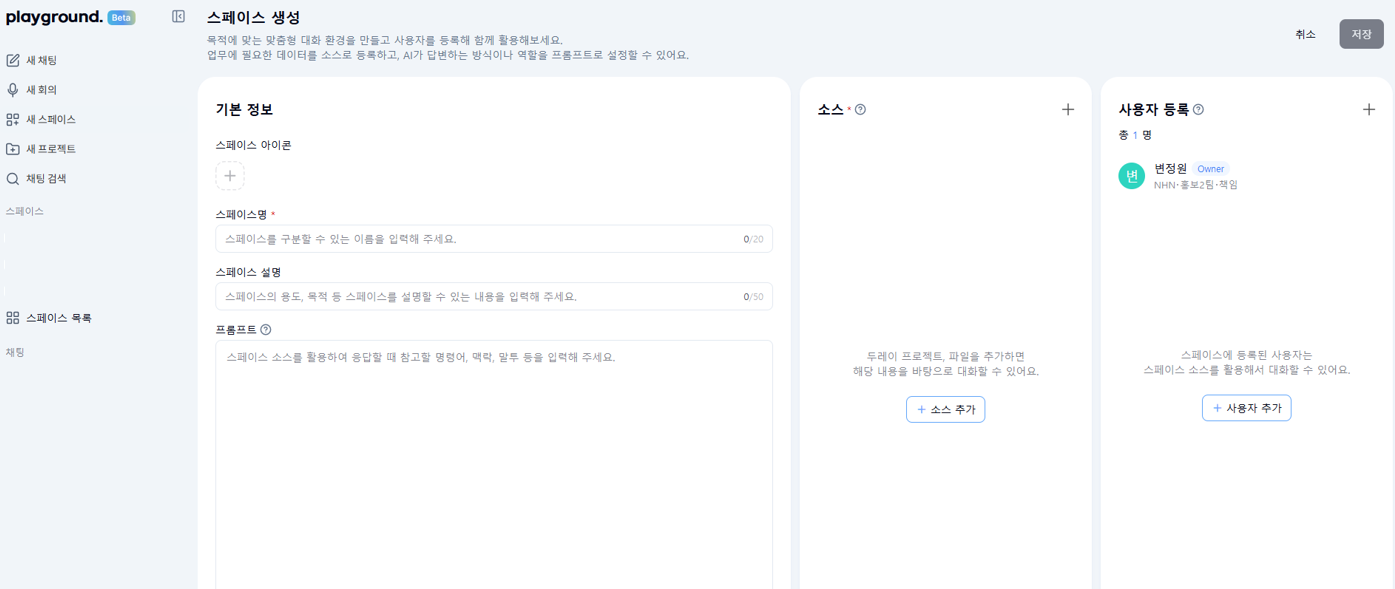Add a space icon with the plus box
The height and width of the screenshot is (589, 1395).
[230, 176]
